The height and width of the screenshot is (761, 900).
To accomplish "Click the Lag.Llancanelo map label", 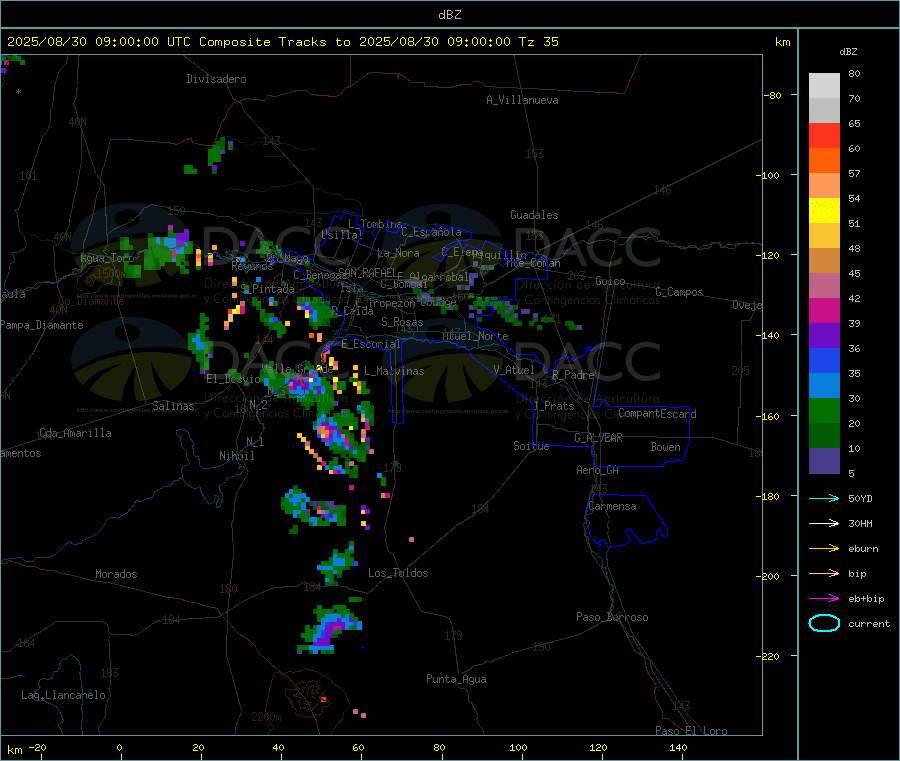I will coord(64,696).
